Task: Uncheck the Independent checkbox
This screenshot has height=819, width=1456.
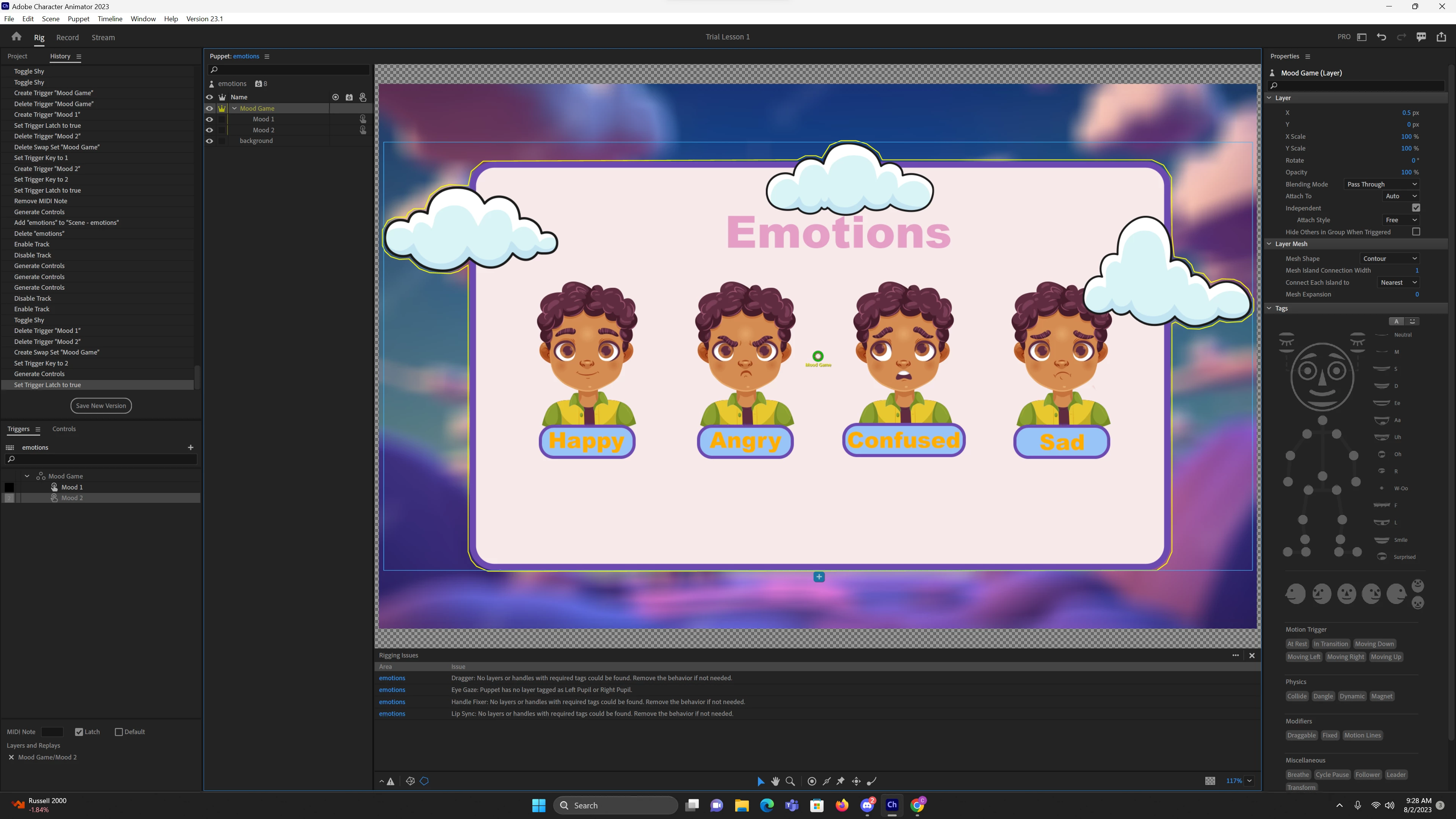Action: [1416, 208]
